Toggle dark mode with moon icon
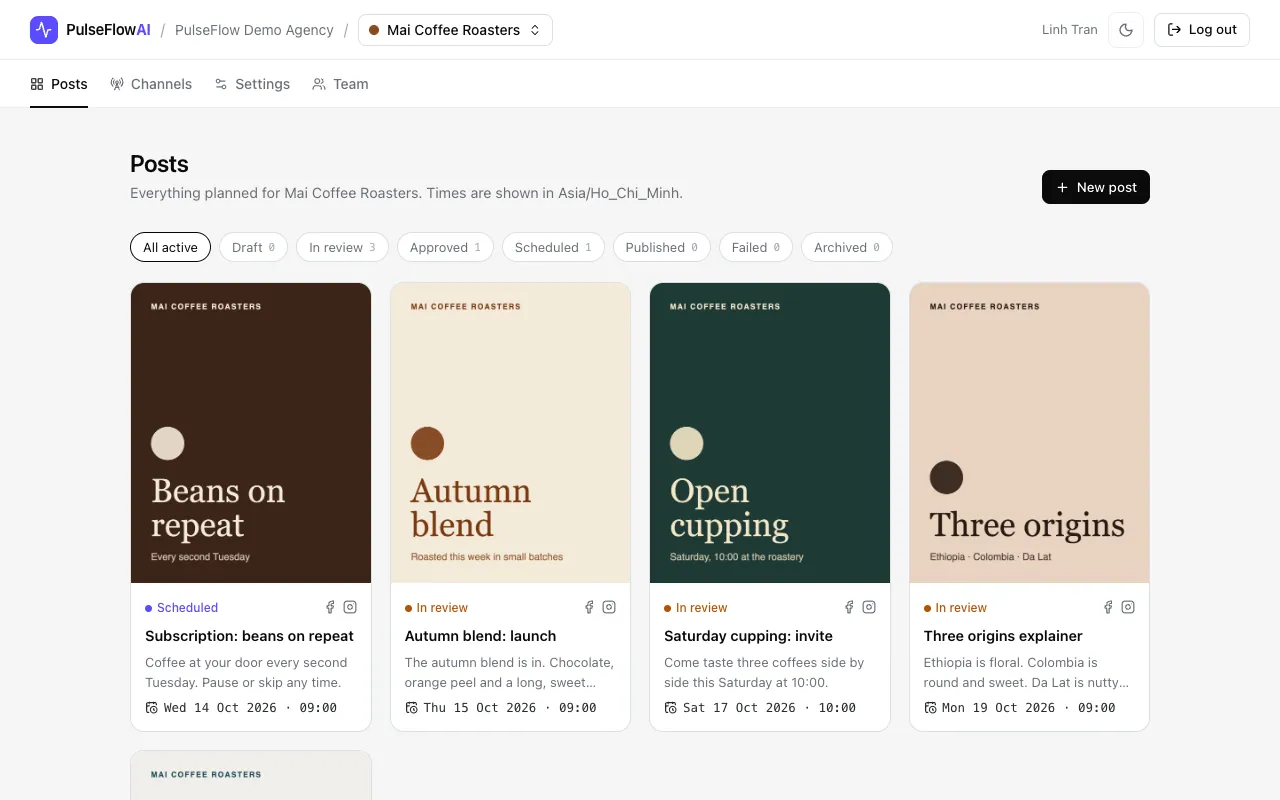Image resolution: width=1280 pixels, height=800 pixels. tap(1126, 30)
